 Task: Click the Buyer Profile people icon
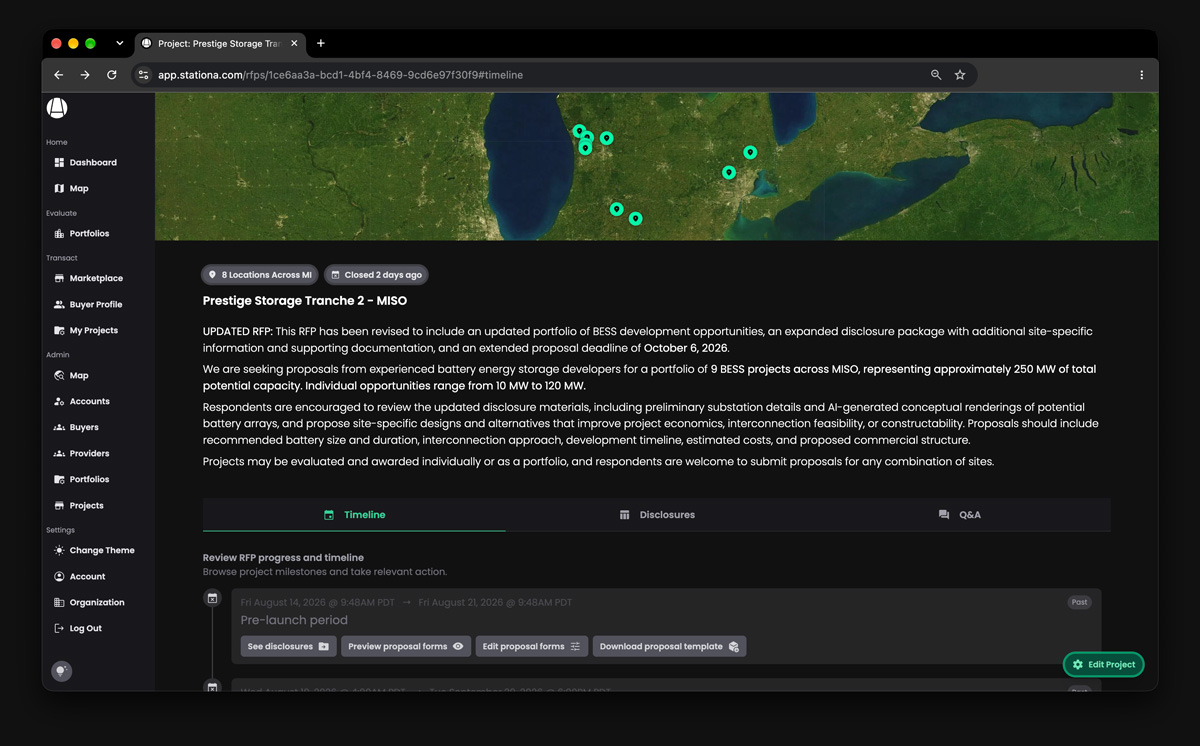[x=59, y=304]
